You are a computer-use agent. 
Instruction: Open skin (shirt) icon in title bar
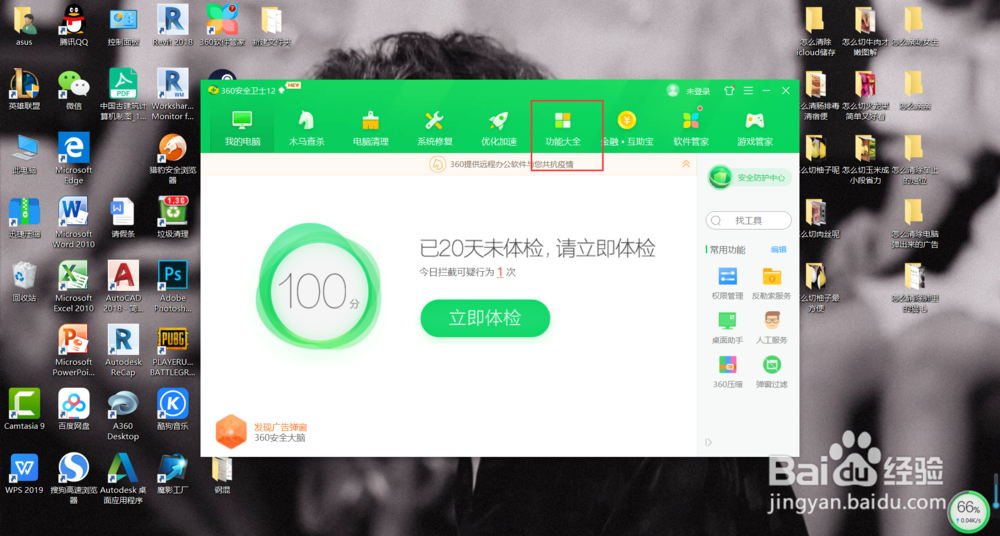(730, 91)
